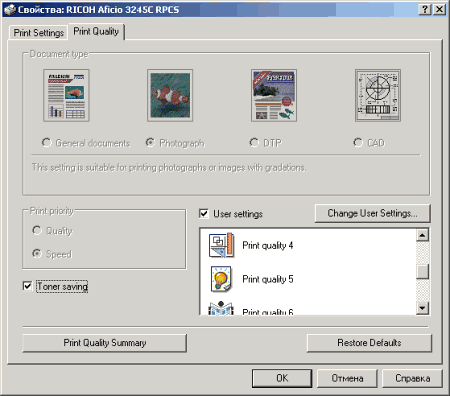Click the Print Quality Summary button

point(105,343)
